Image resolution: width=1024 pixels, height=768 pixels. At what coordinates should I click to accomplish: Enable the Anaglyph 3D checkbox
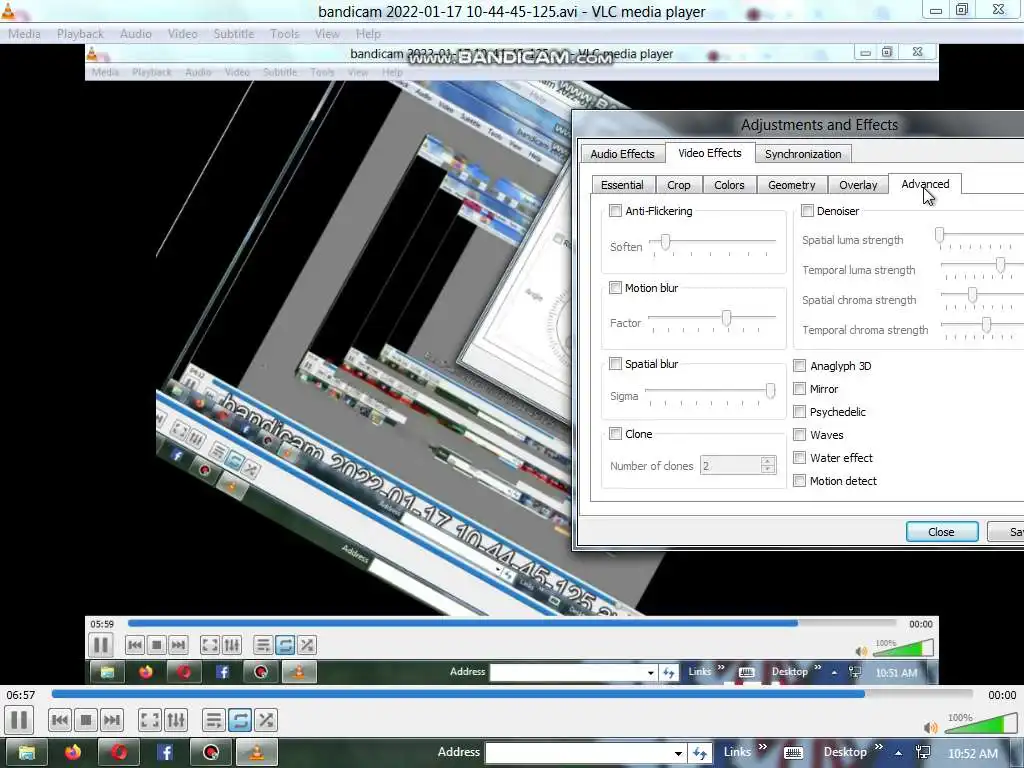pos(799,365)
